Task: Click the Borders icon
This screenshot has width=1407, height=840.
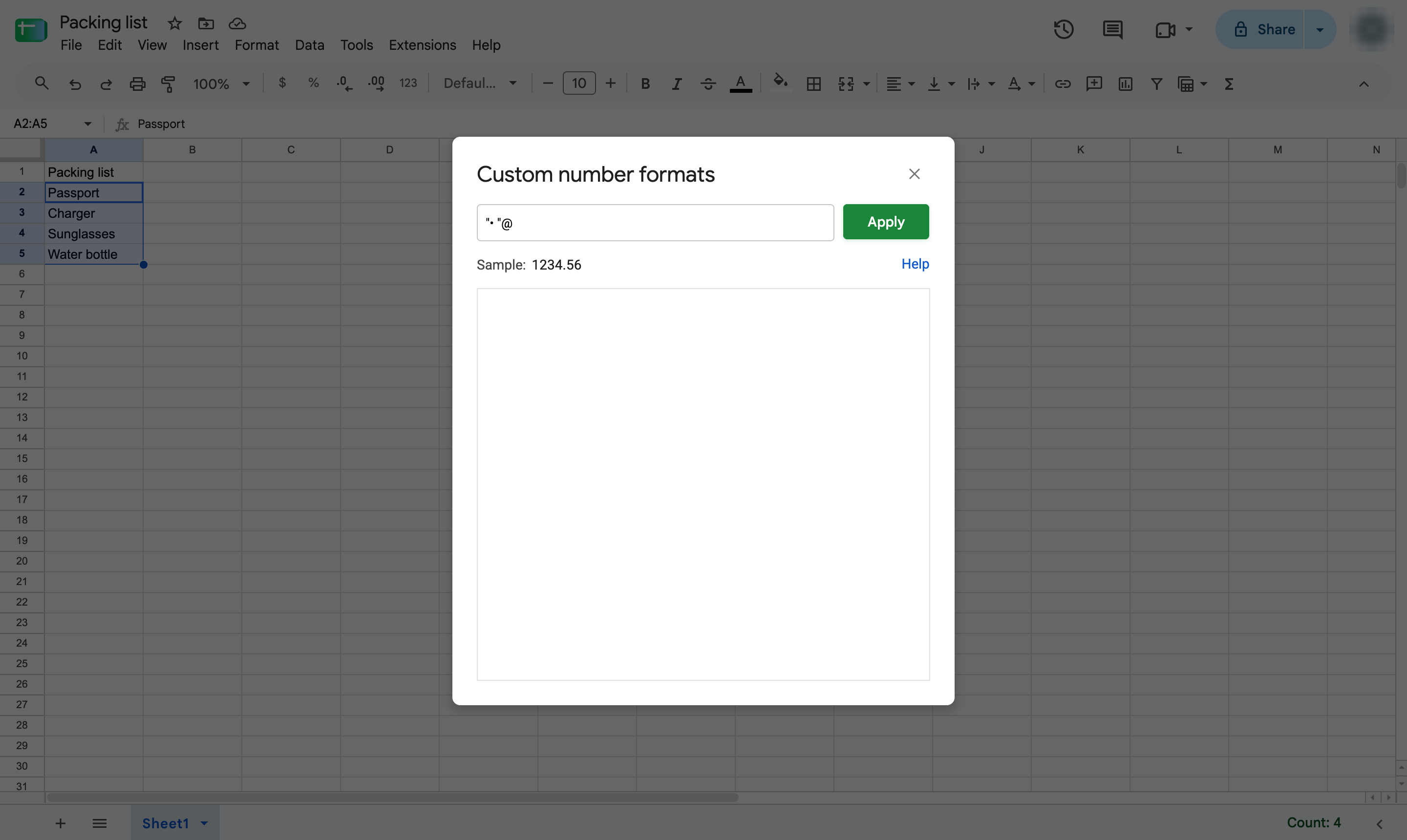Action: coord(813,84)
